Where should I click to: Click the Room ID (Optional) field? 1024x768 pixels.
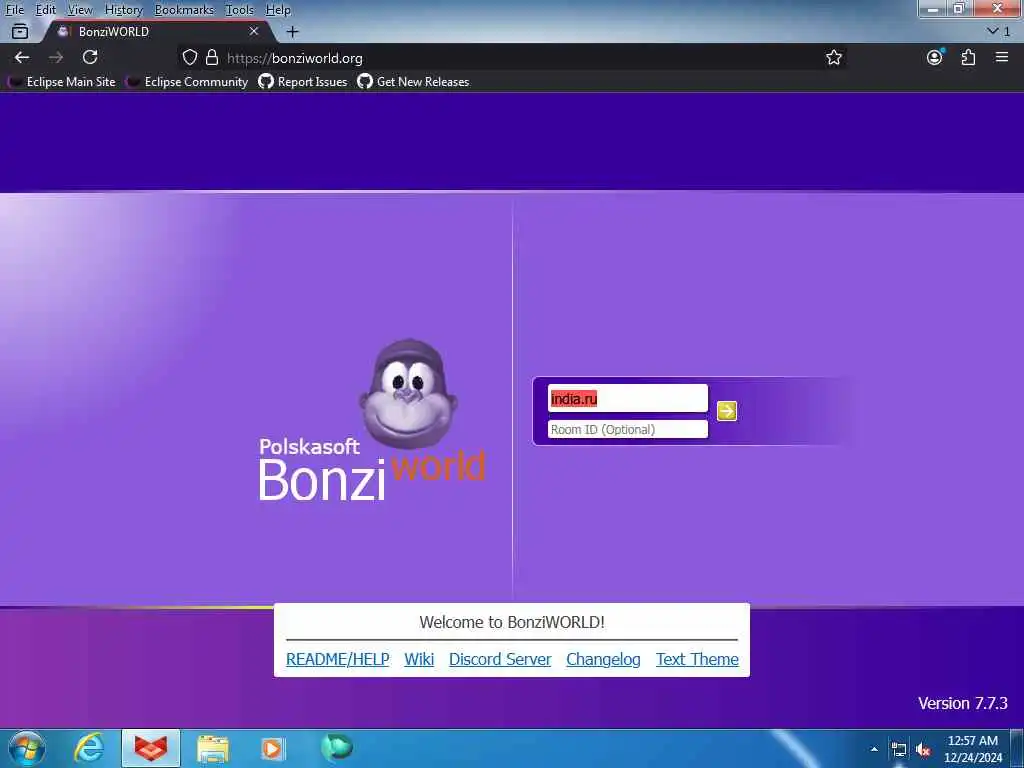pyautogui.click(x=627, y=429)
